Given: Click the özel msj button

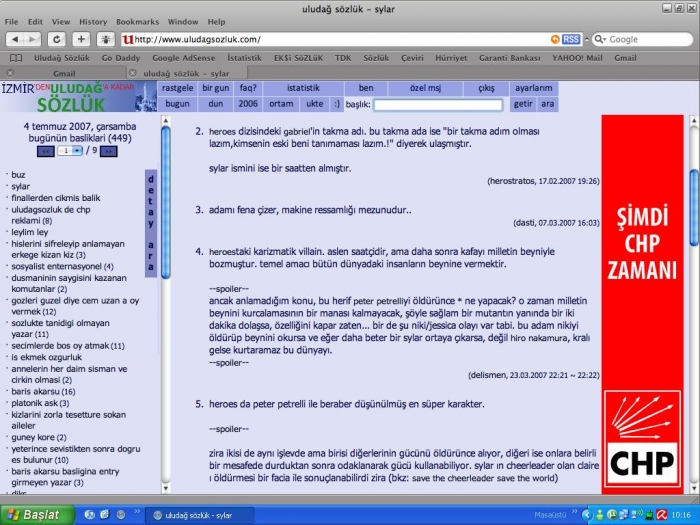Looking at the screenshot, I should 425,88.
